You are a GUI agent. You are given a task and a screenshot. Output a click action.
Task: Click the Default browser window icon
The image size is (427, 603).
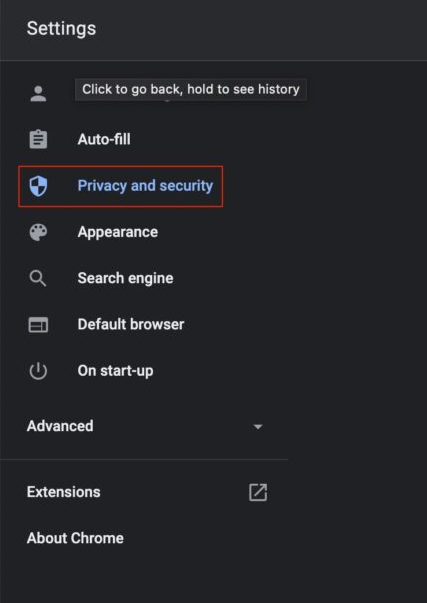pos(38,325)
